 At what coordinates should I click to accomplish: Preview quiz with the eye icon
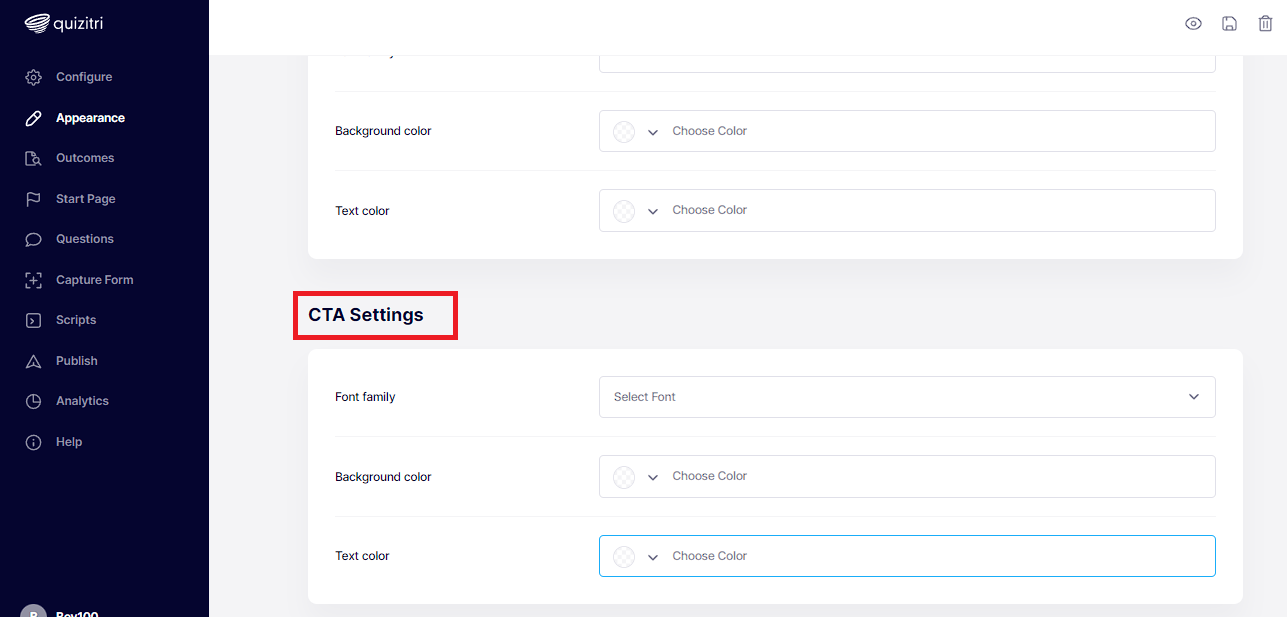tap(1193, 24)
